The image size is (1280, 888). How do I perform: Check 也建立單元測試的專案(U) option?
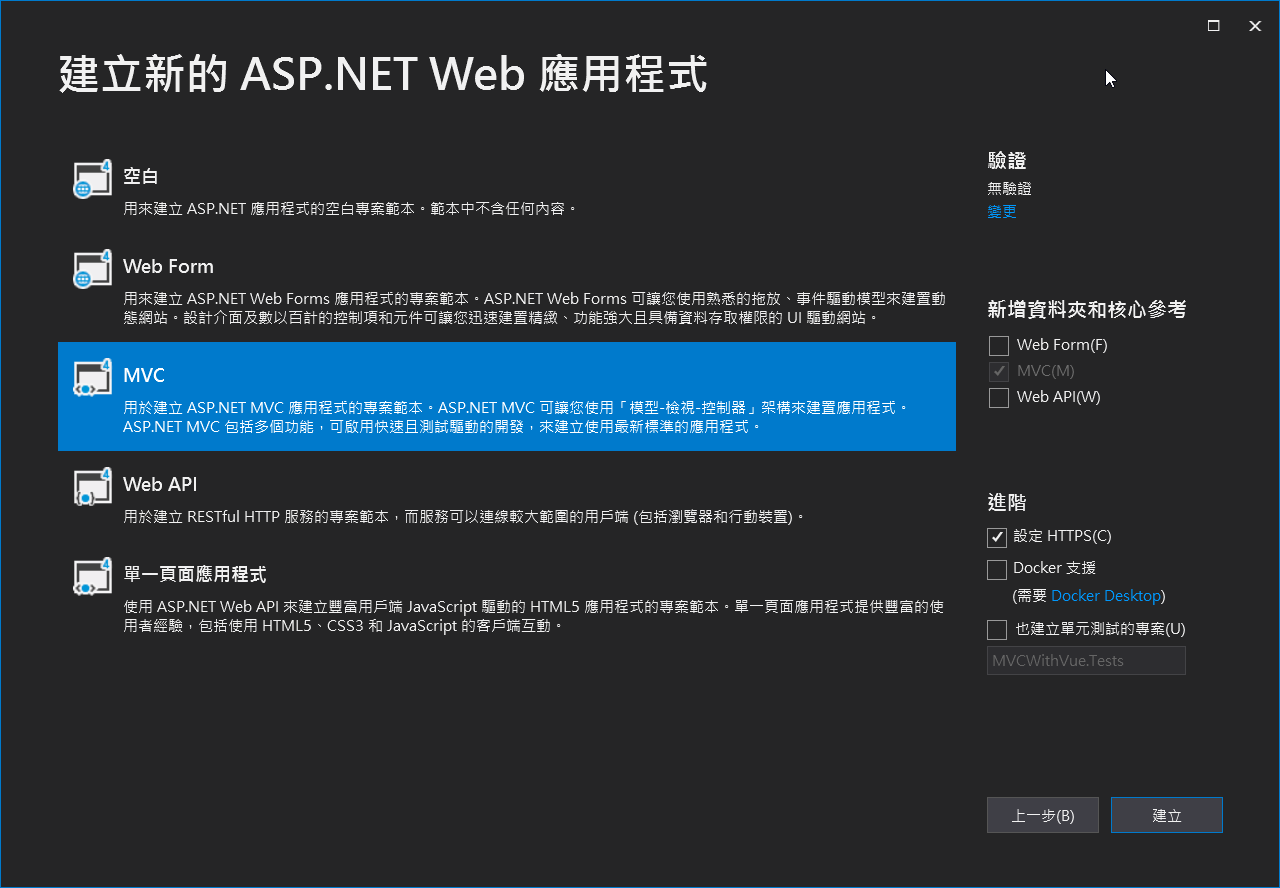997,630
